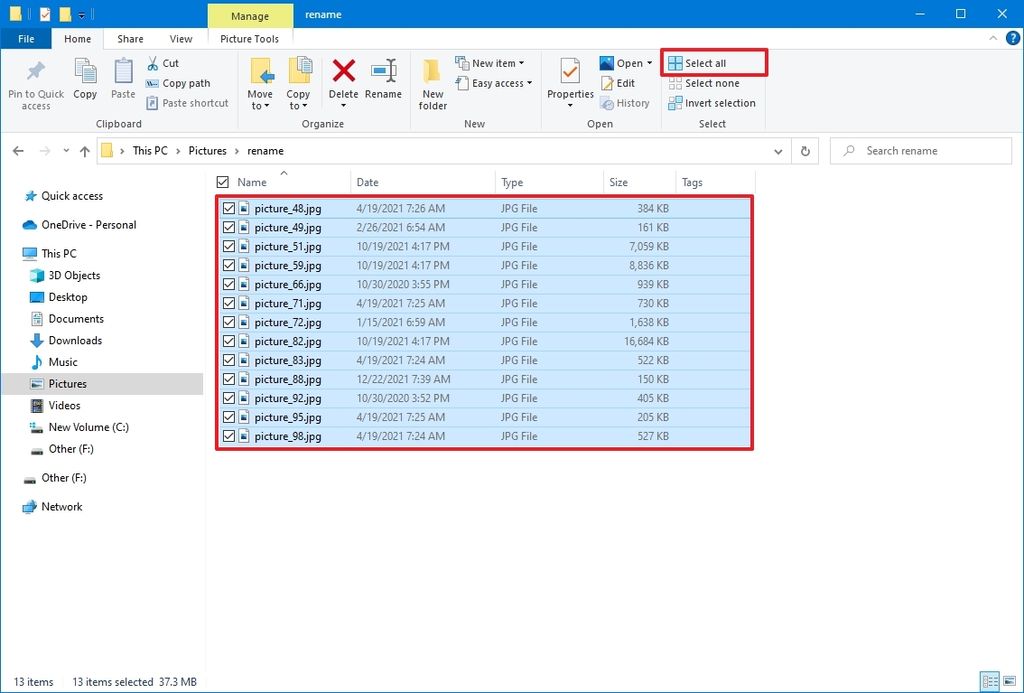This screenshot has width=1024, height=693.
Task: Uncheck the Name column header checkbox
Action: point(221,182)
